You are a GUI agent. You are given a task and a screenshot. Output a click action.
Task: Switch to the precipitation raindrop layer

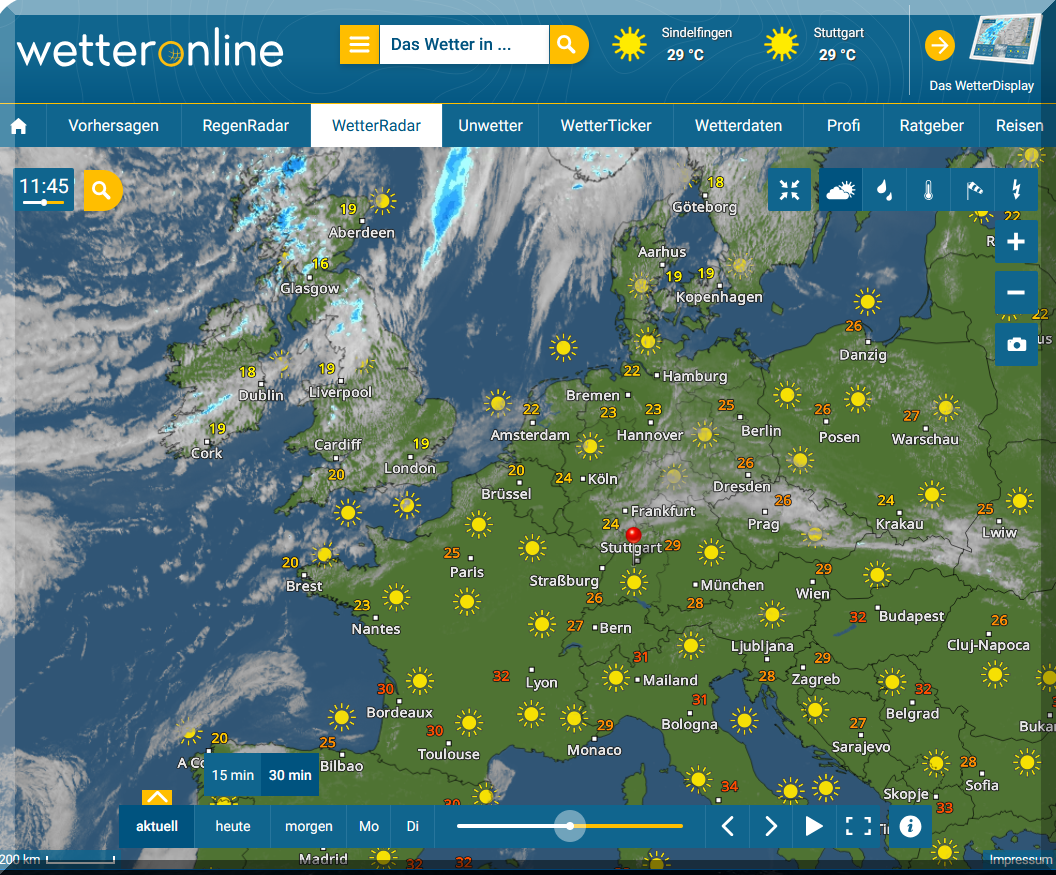(885, 189)
